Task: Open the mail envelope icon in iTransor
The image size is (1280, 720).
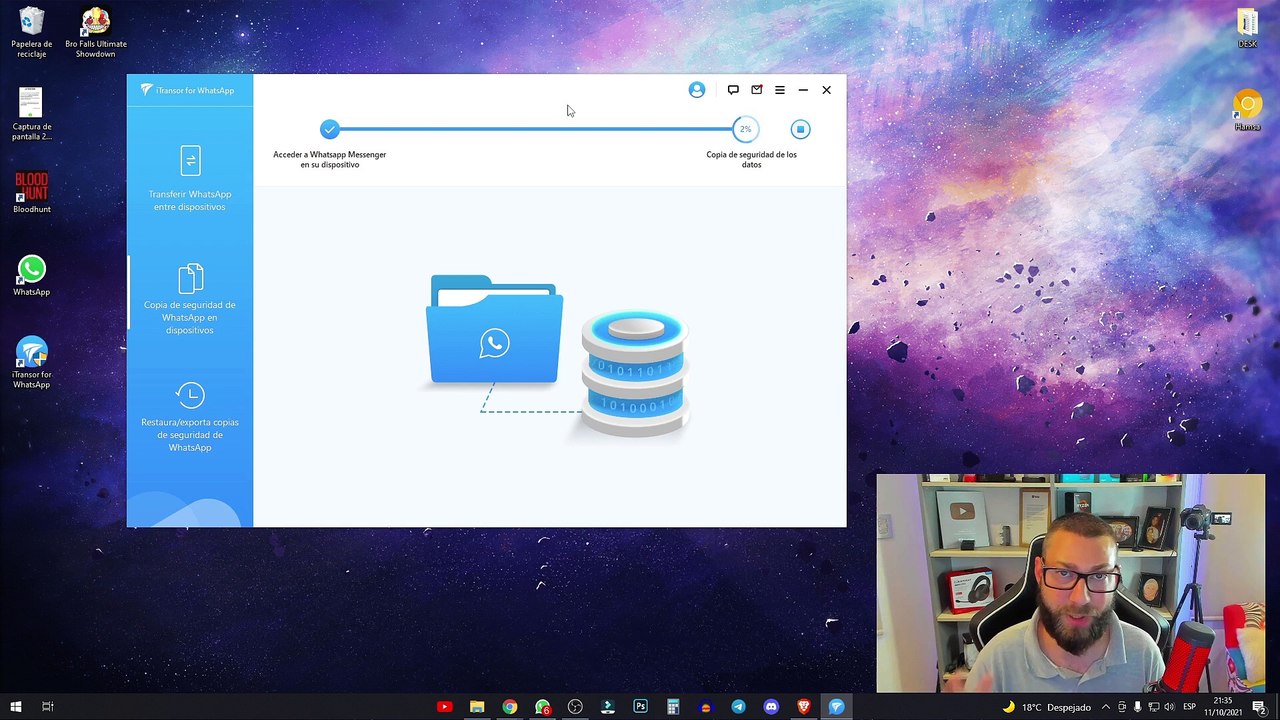Action: coord(757,90)
